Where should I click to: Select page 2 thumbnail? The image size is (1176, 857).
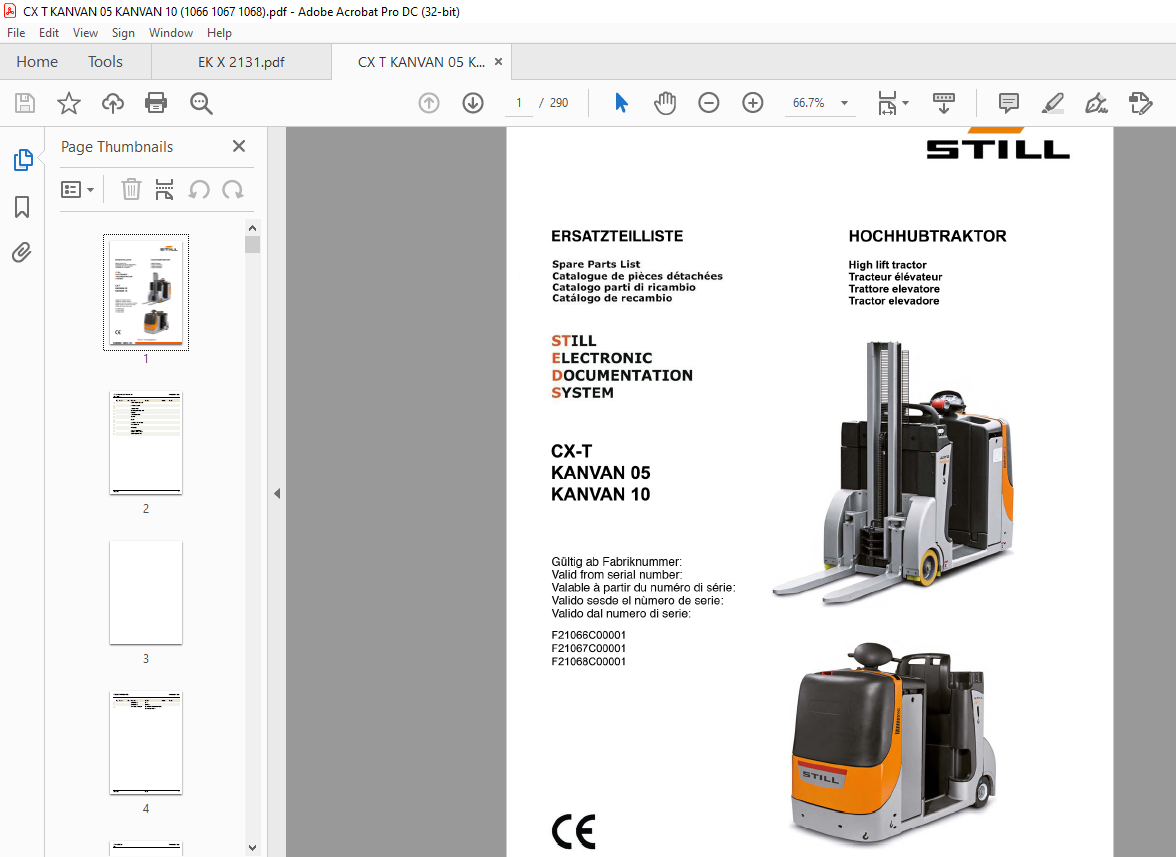coord(146,442)
